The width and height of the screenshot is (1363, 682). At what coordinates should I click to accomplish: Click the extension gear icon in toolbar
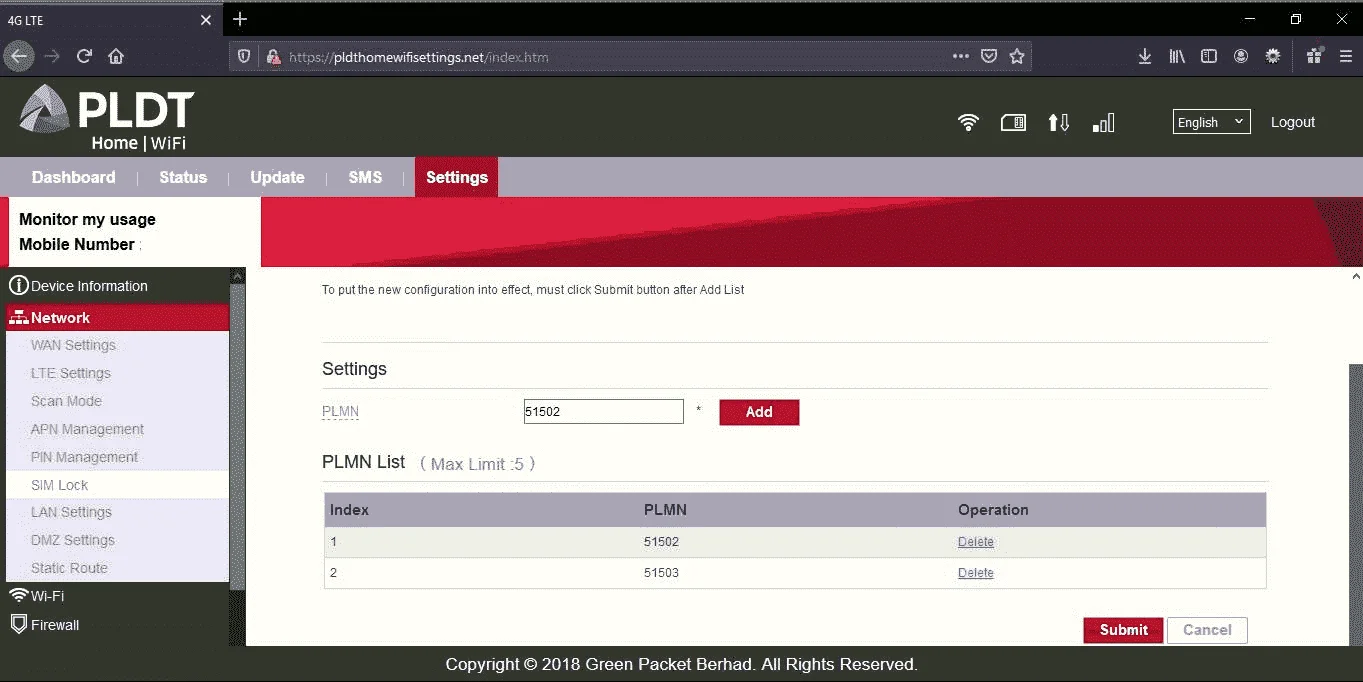tap(1273, 56)
